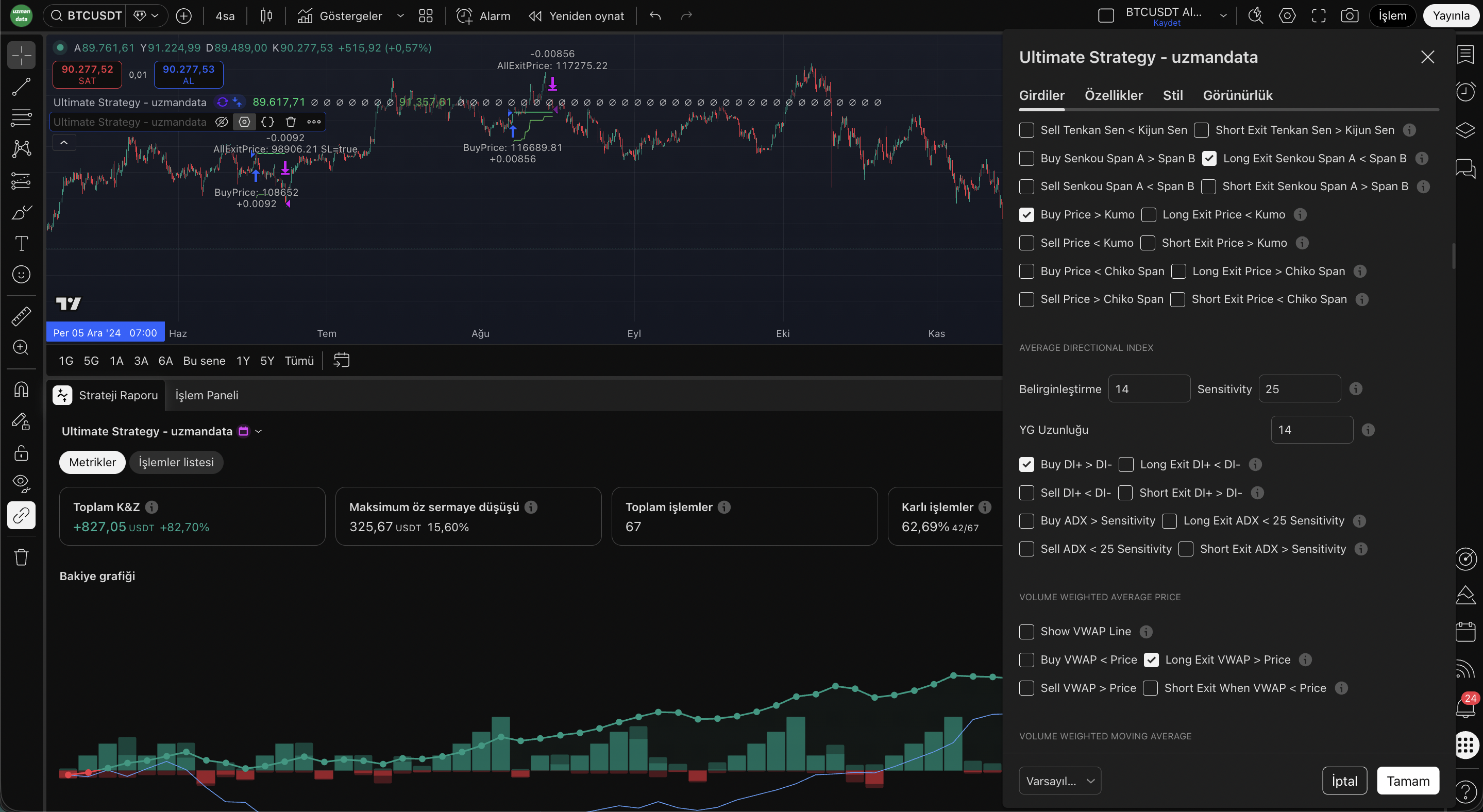Take a chart snapshot with camera icon

pyautogui.click(x=1349, y=15)
